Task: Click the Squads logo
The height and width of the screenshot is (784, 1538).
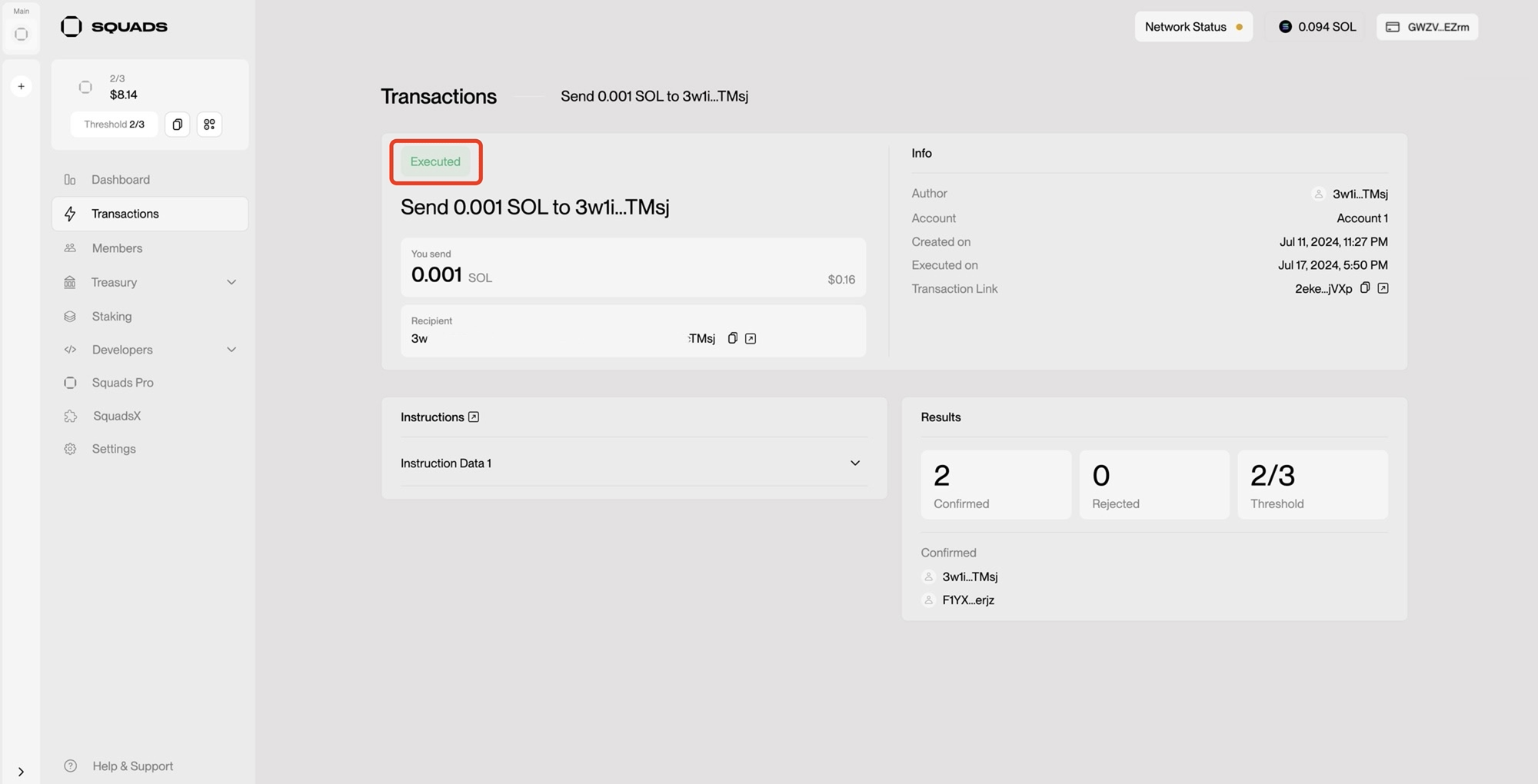Action: [114, 27]
